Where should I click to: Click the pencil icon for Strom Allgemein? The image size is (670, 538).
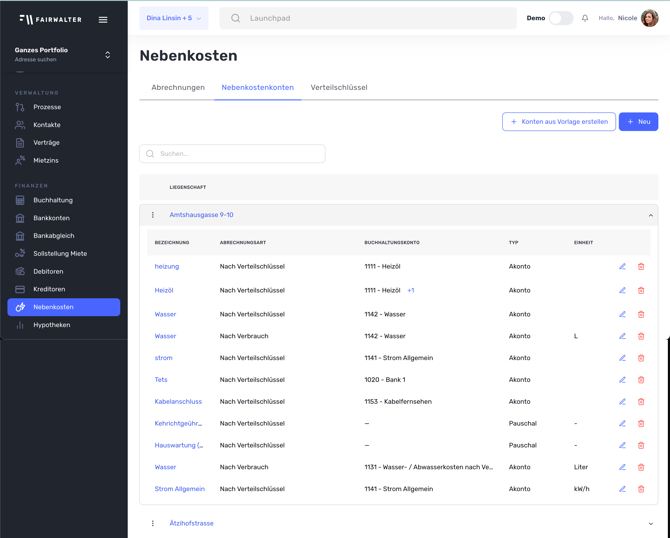coord(622,489)
